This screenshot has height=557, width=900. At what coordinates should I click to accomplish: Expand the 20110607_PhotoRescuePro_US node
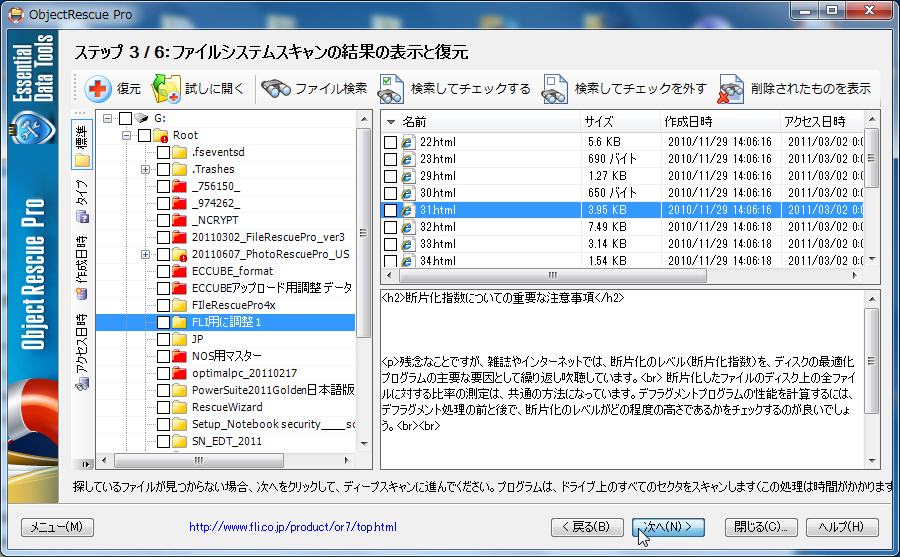pos(145,254)
